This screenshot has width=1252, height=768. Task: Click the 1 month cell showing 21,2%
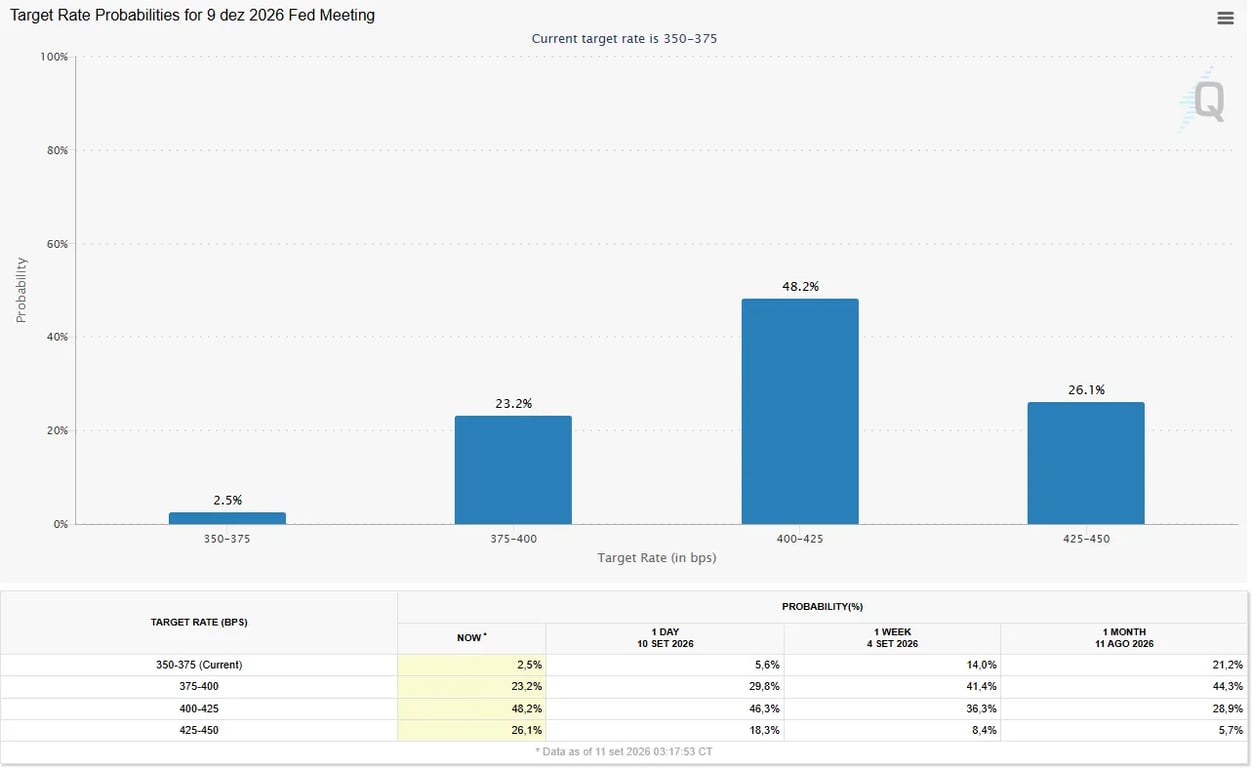click(1124, 665)
